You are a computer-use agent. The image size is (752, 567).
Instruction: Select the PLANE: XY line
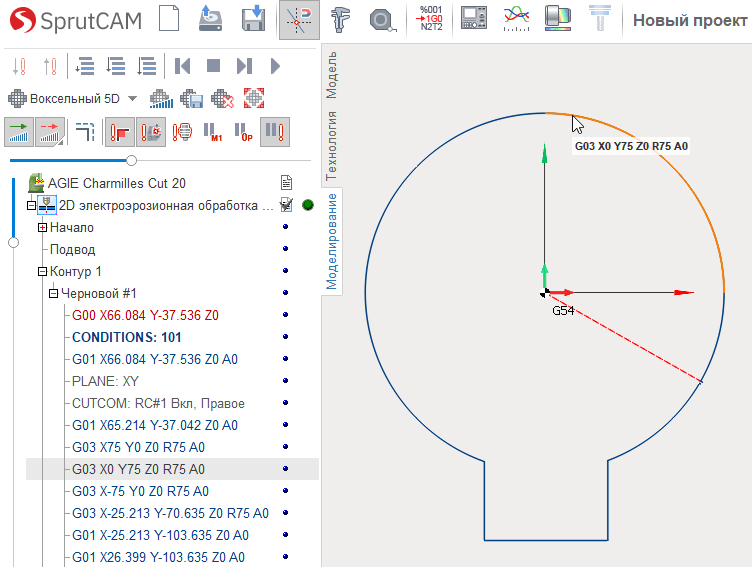point(105,381)
